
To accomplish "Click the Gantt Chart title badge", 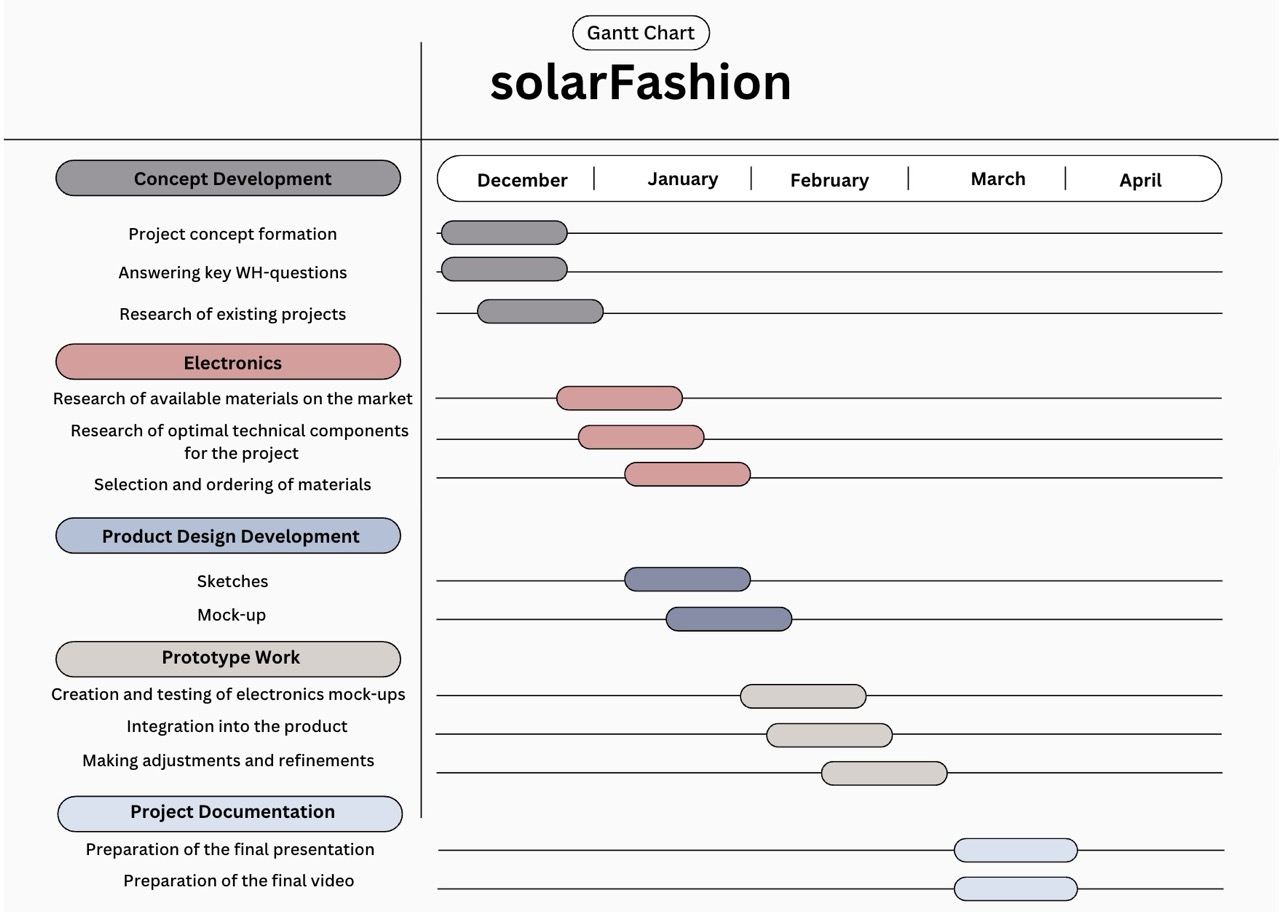I will click(640, 33).
